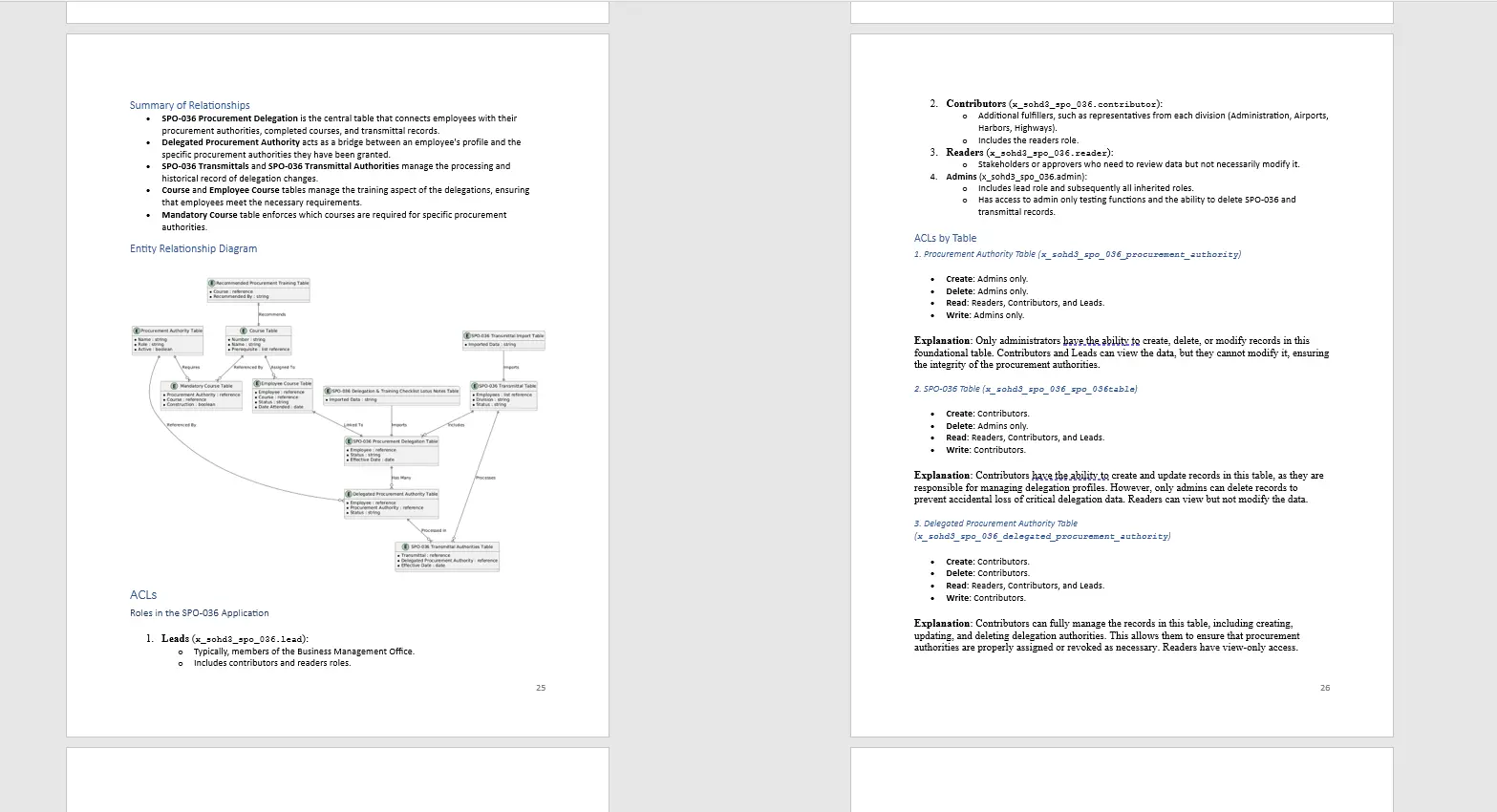Click the "Admins (x_sohd3_spo_036.admin)" list item
1497x812 pixels.
(x=1016, y=177)
